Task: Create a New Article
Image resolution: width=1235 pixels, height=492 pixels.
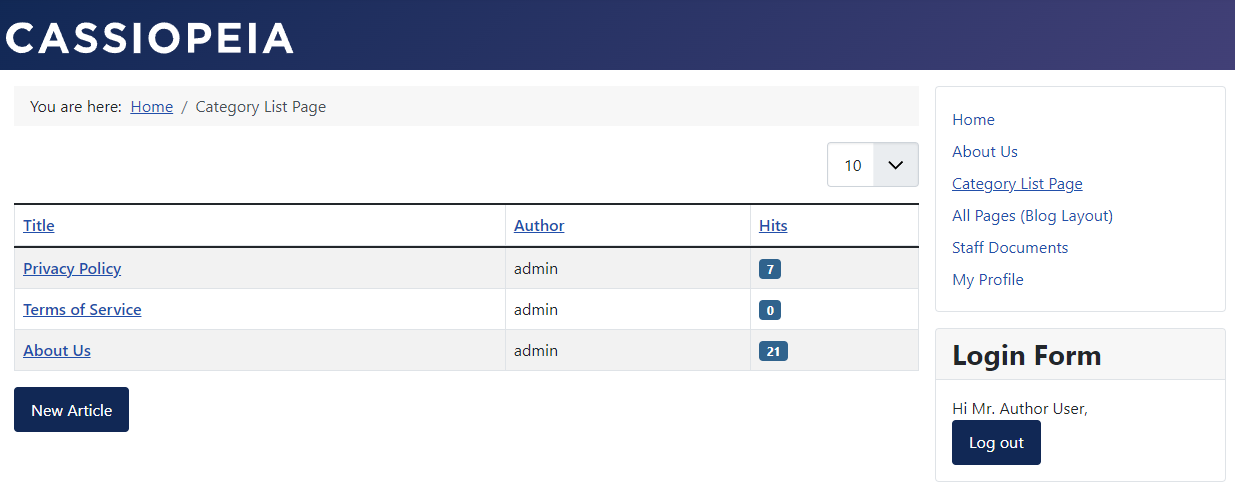Action: pos(71,410)
